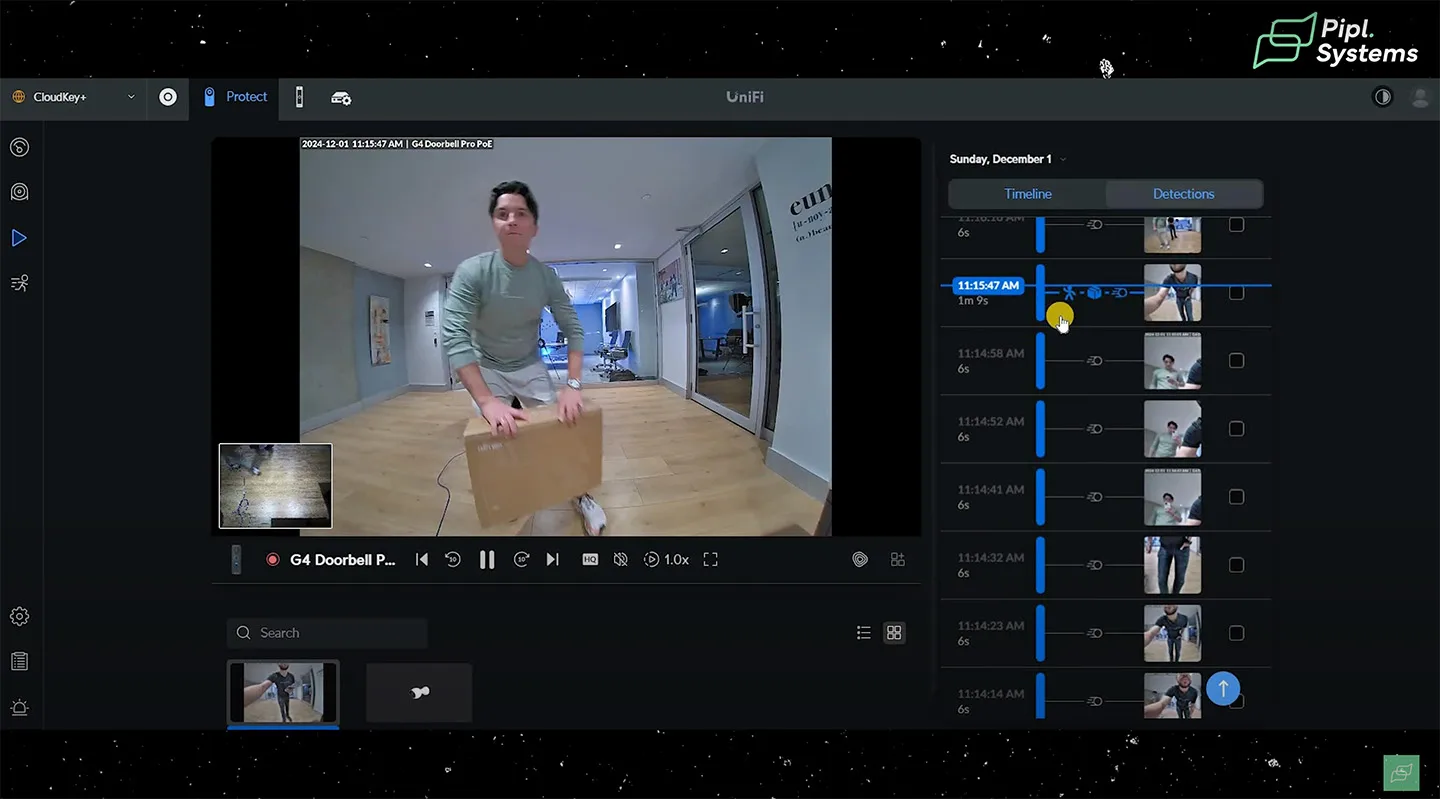The image size is (1440, 799).
Task: Click the motion icon on the 11:14:23 AM event
Action: tap(1095, 633)
